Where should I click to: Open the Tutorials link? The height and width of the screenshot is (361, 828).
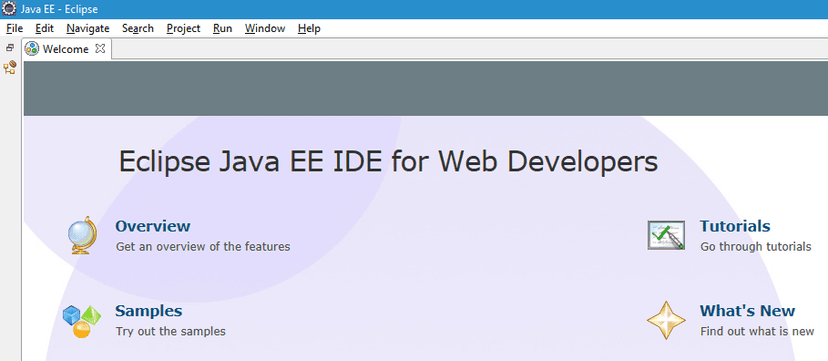(x=735, y=226)
